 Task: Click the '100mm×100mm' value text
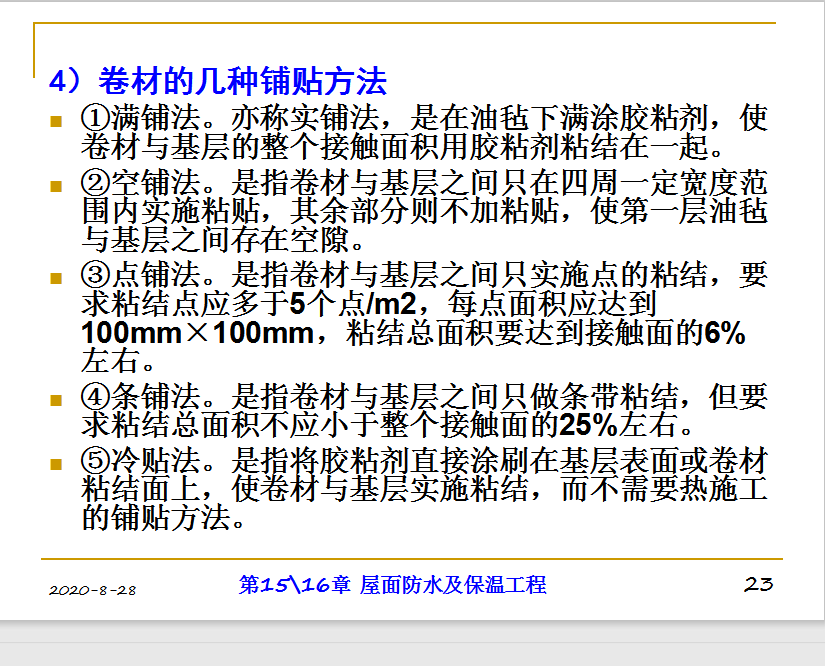coord(198,332)
